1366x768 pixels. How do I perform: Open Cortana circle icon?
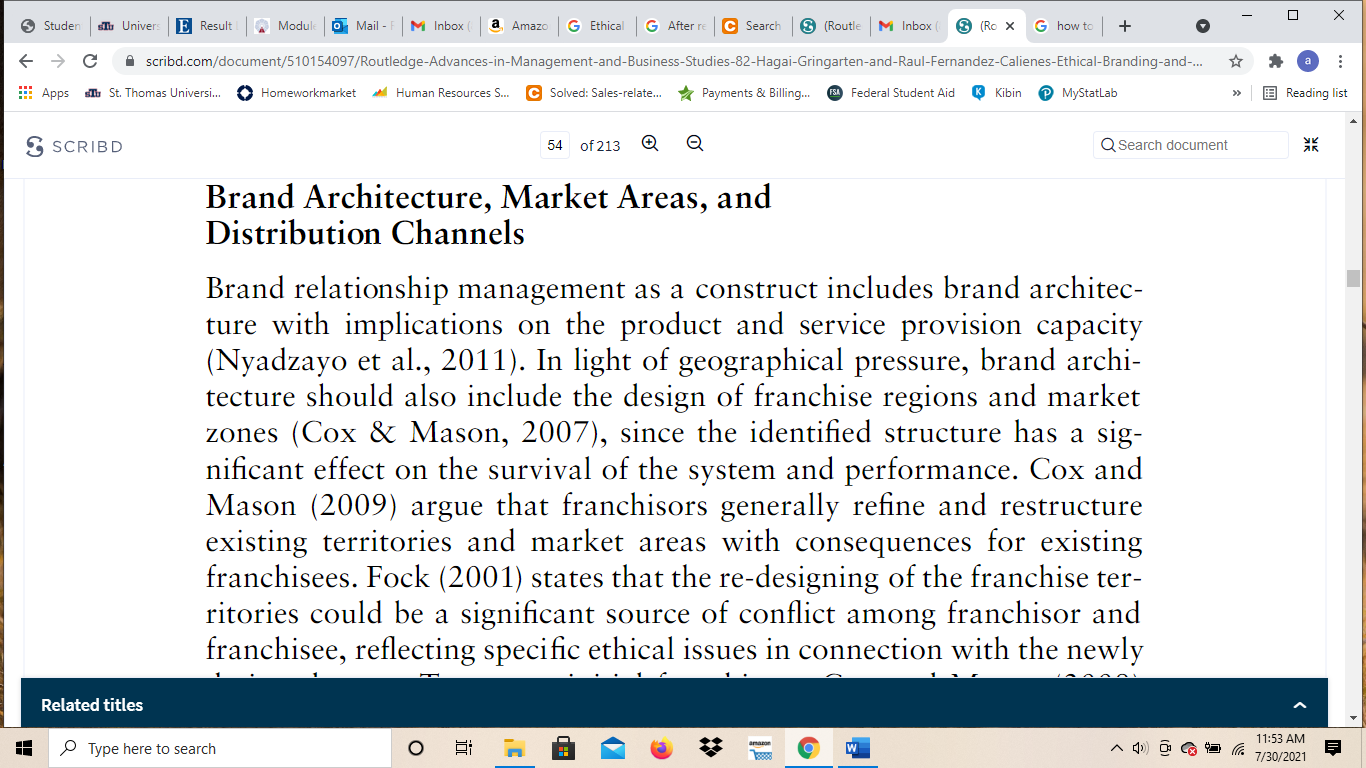(416, 748)
